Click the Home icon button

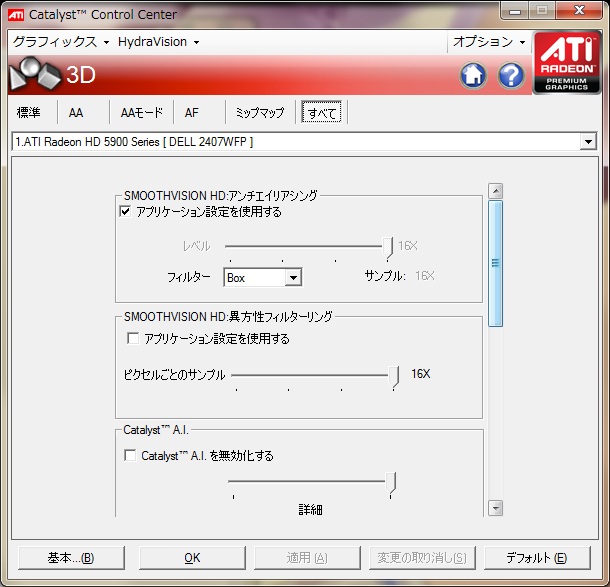473,75
